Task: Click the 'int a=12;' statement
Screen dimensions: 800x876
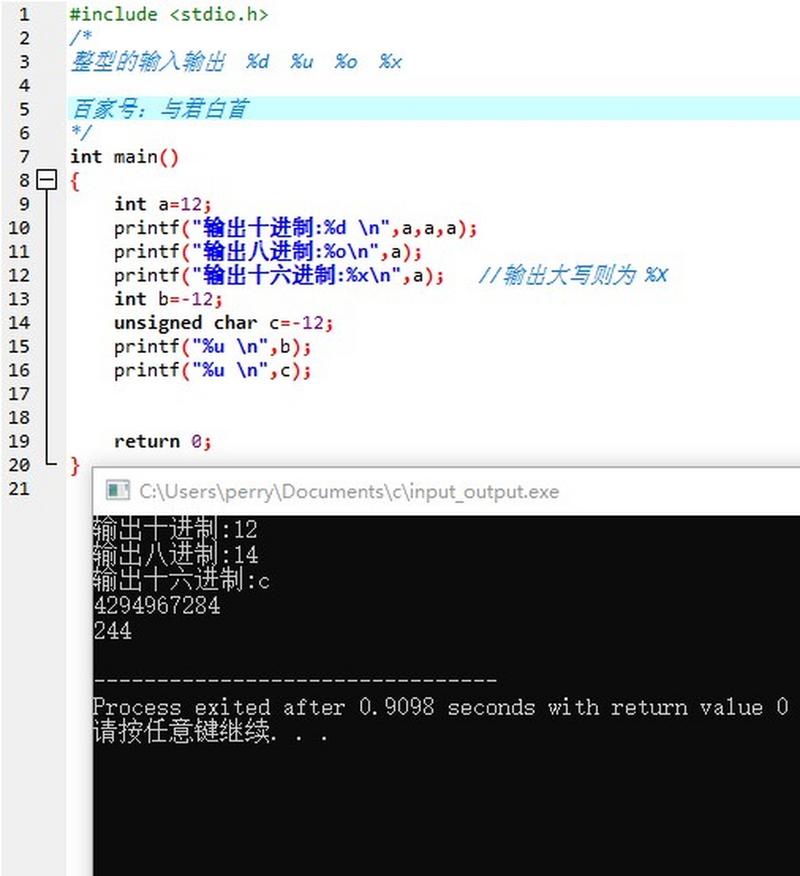Action: coord(163,204)
